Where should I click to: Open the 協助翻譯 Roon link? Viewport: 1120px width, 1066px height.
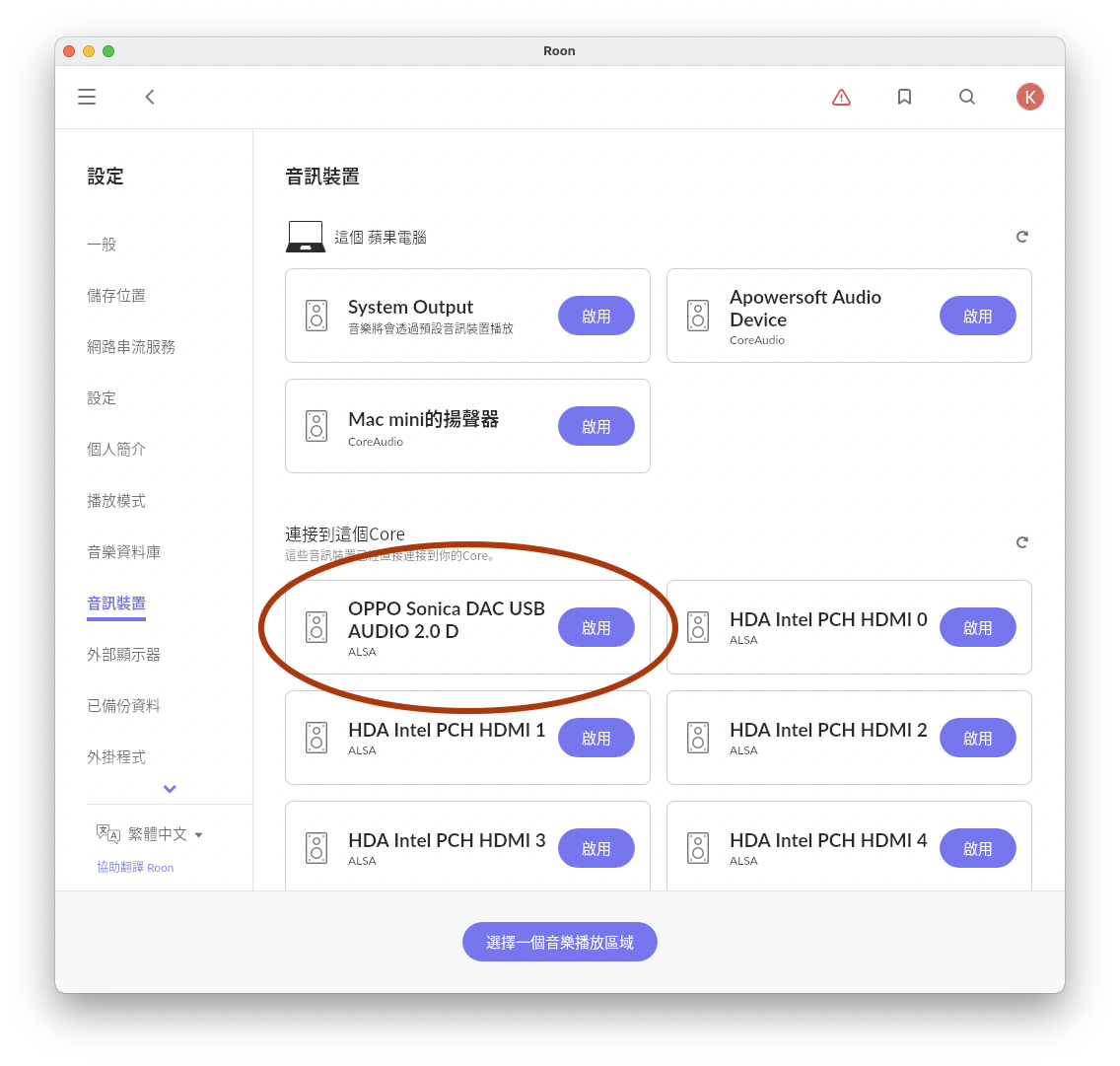[136, 868]
